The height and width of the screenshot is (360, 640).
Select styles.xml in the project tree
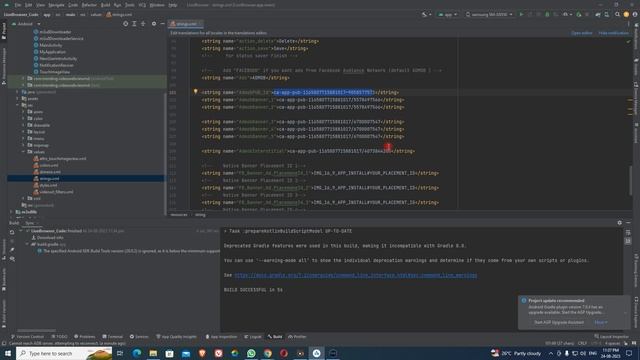48,185
